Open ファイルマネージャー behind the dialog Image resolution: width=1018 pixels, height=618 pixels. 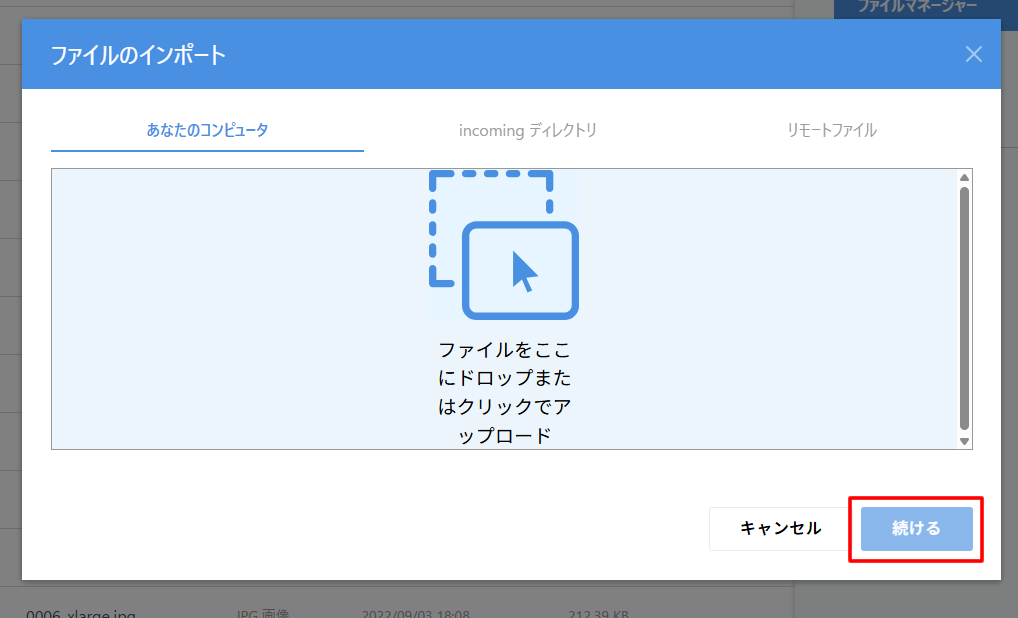(917, 7)
